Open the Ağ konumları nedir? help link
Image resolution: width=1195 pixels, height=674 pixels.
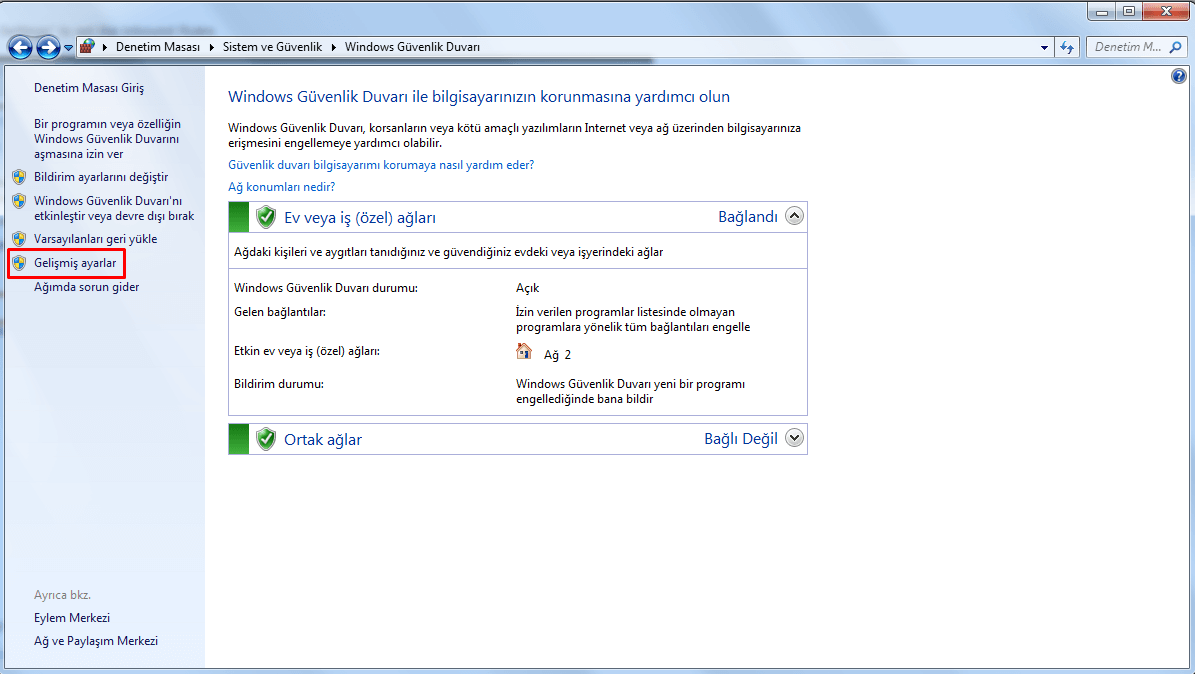click(x=281, y=187)
